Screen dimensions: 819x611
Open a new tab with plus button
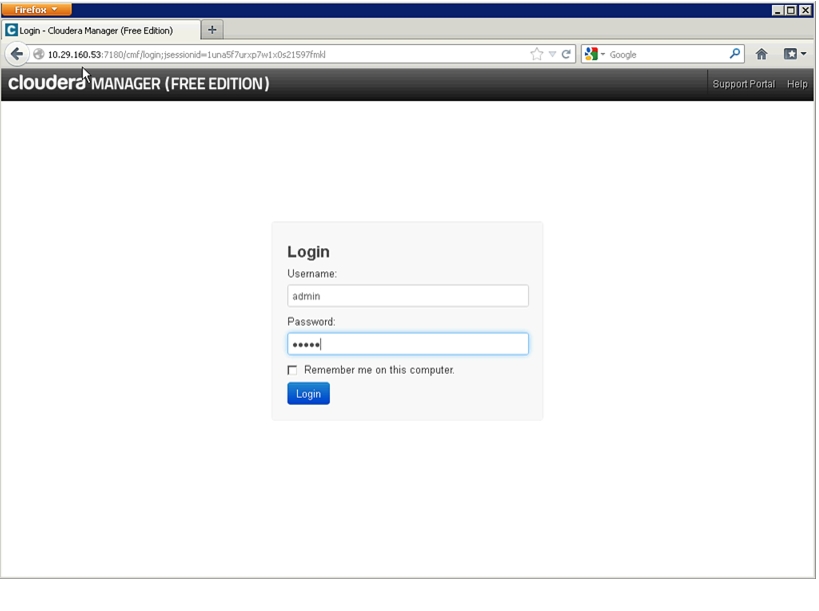pyautogui.click(x=212, y=30)
